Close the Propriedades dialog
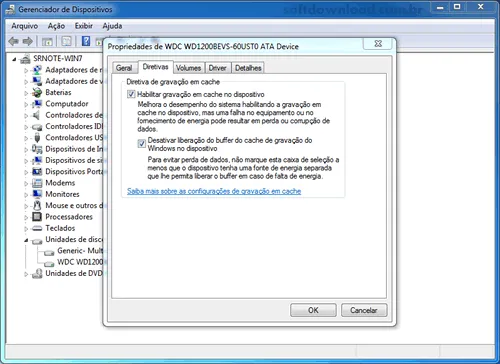500x364 pixels. click(378, 44)
